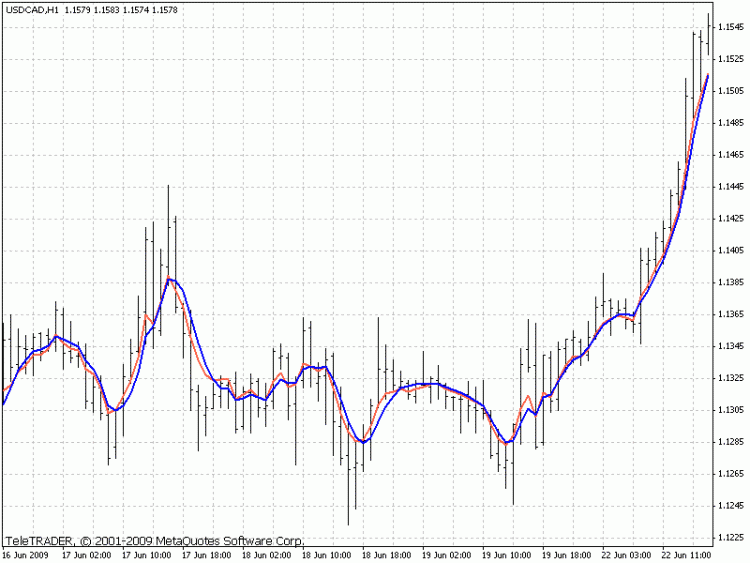
Task: Click the 1.1285 price level label
Action: 731,442
